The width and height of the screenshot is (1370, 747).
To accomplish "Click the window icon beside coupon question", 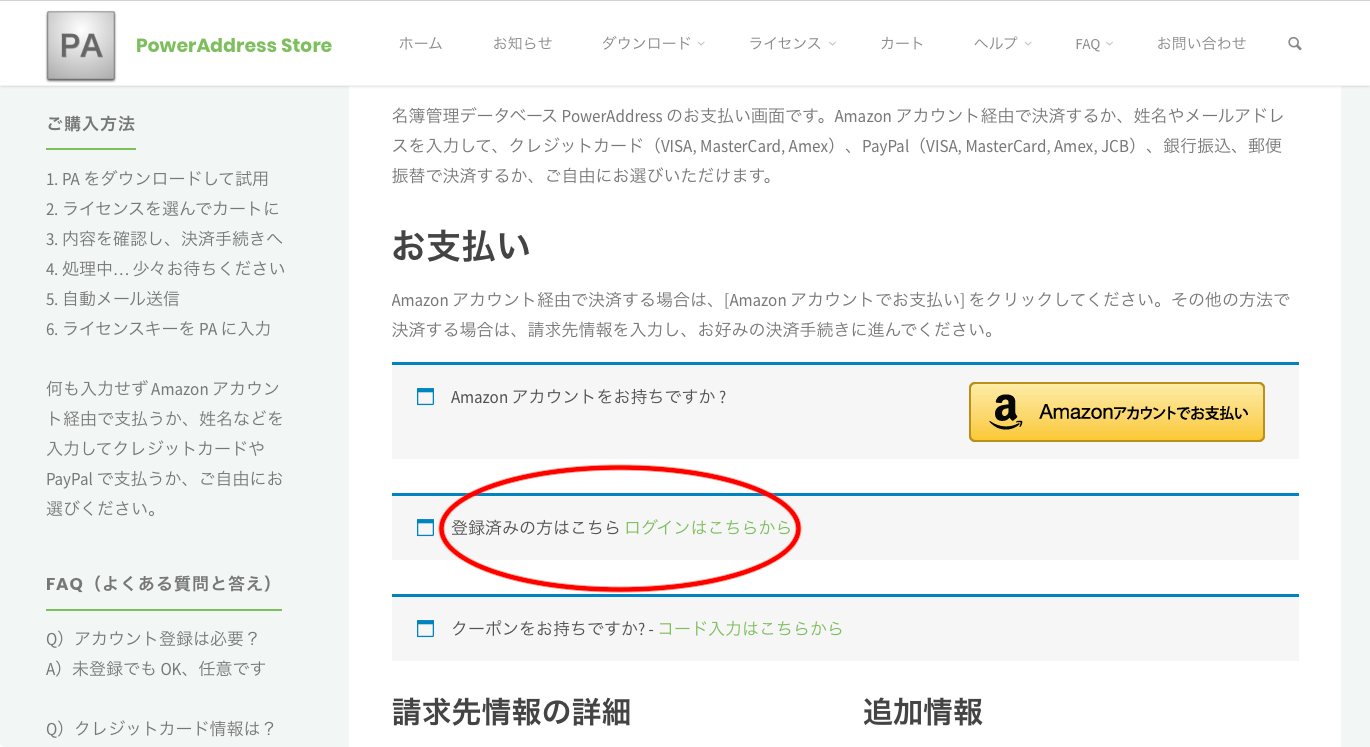I will click(425, 629).
